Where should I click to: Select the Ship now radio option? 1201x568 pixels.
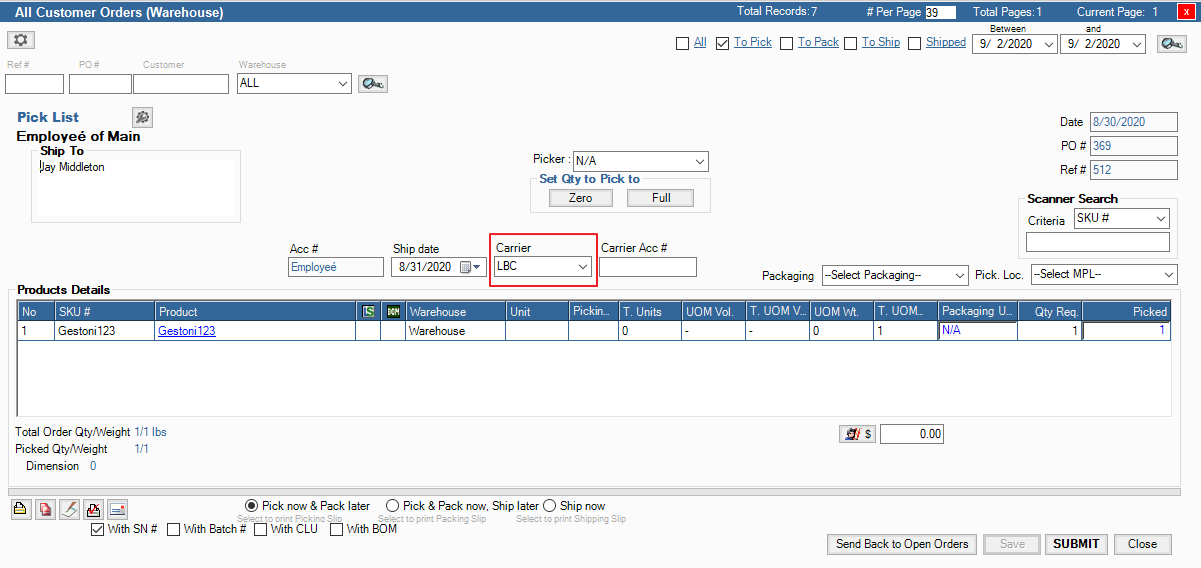[x=549, y=506]
